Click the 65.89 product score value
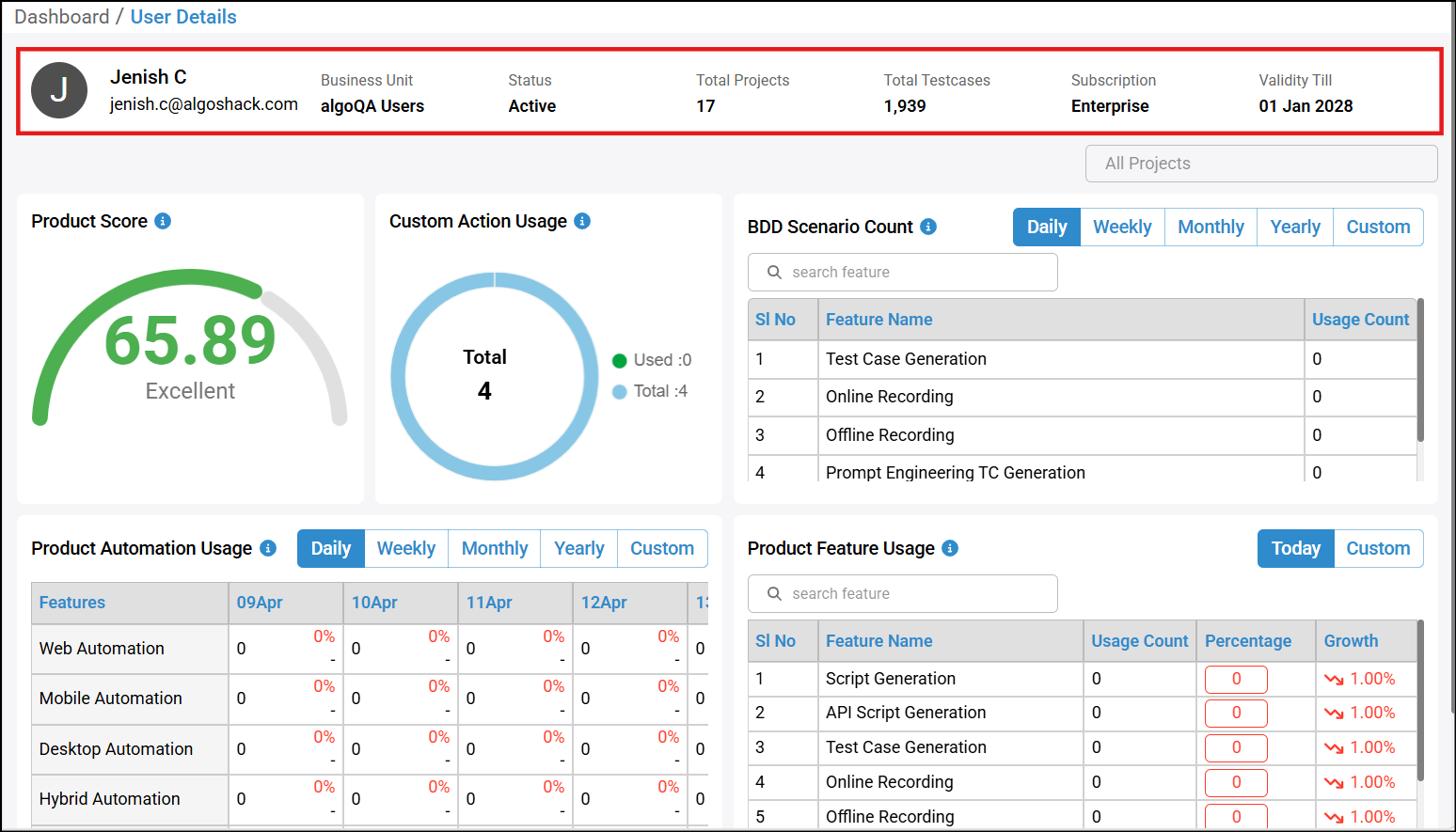Screen dimensions: 1456x832 (190, 340)
